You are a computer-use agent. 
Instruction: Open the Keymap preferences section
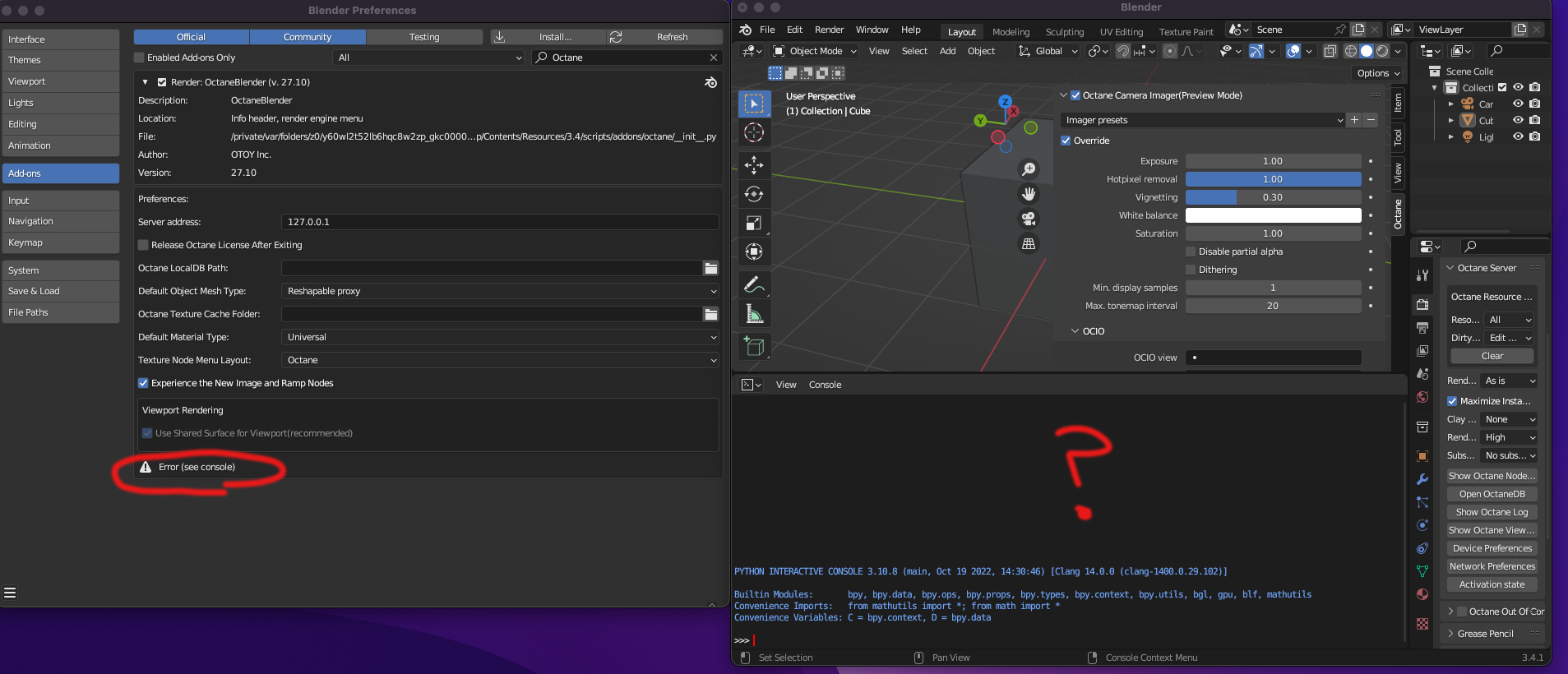61,242
